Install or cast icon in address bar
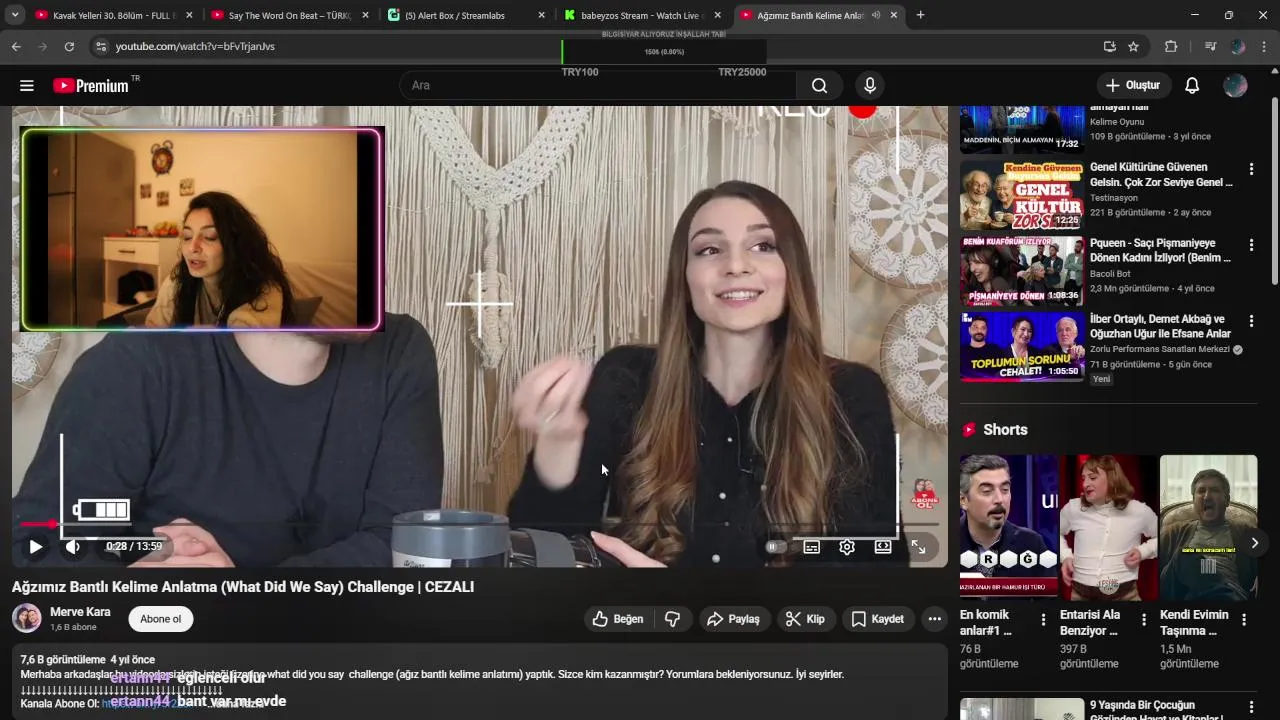Screen dimensions: 1280x720 (1109, 46)
